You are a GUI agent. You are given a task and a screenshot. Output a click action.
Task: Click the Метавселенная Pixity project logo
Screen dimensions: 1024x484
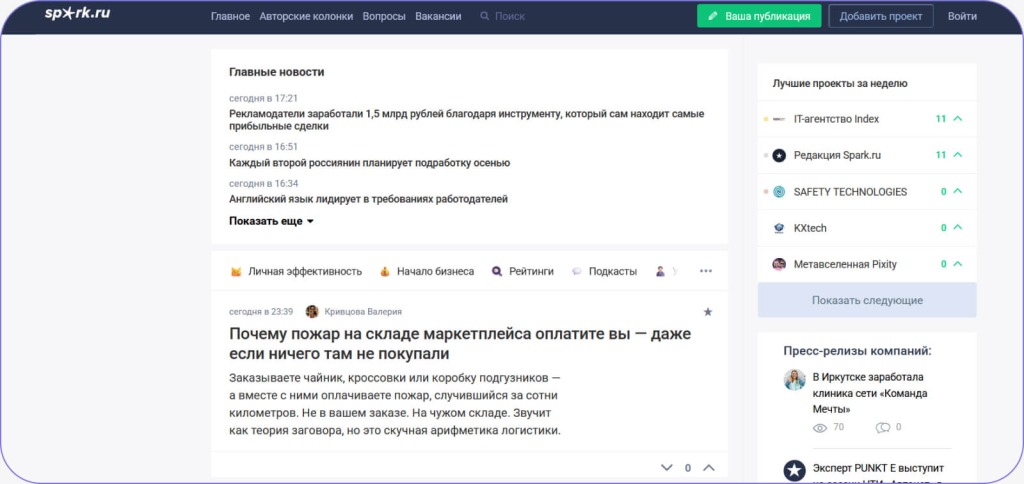(x=779, y=265)
